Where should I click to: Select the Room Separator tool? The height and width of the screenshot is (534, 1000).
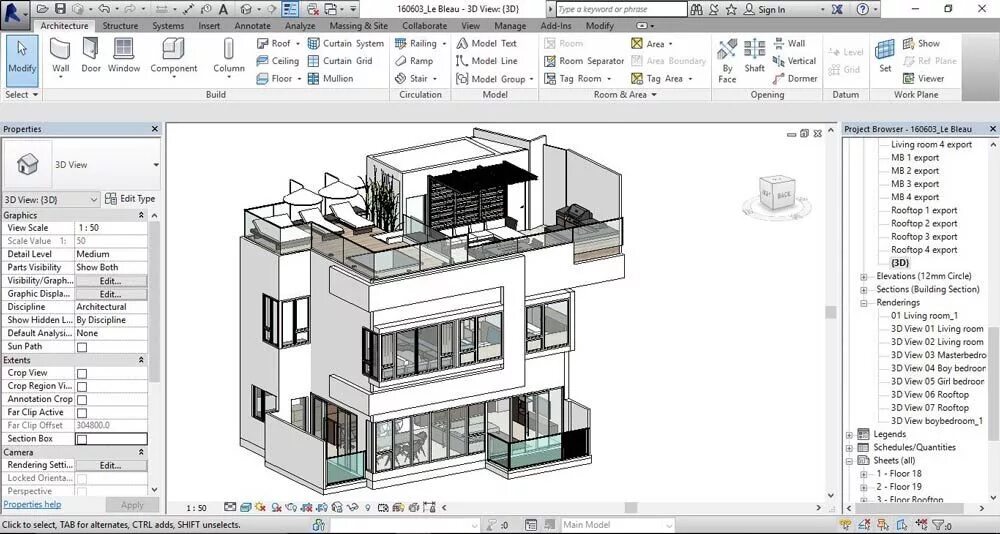pyautogui.click(x=584, y=61)
